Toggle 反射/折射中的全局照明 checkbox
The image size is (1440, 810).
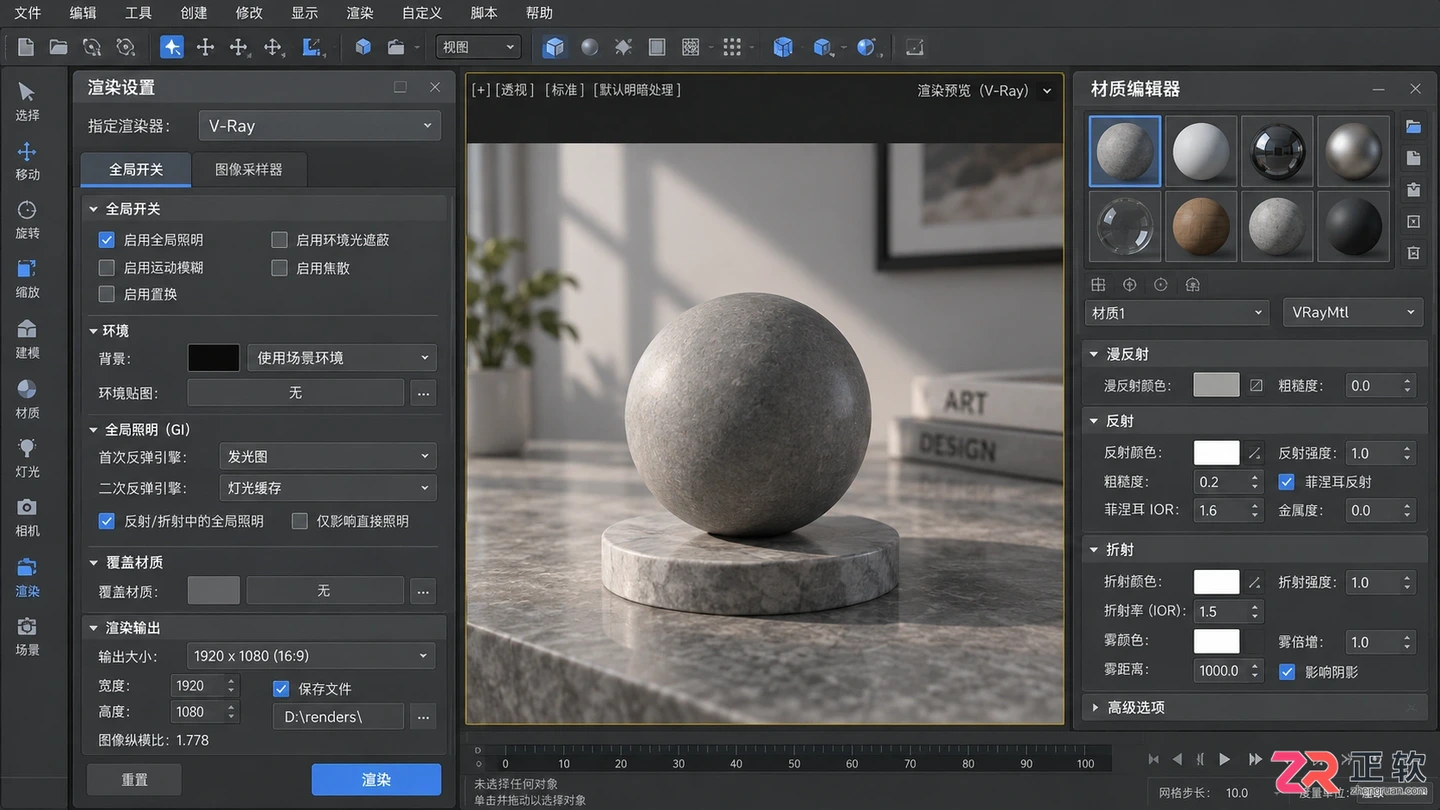coord(106,521)
